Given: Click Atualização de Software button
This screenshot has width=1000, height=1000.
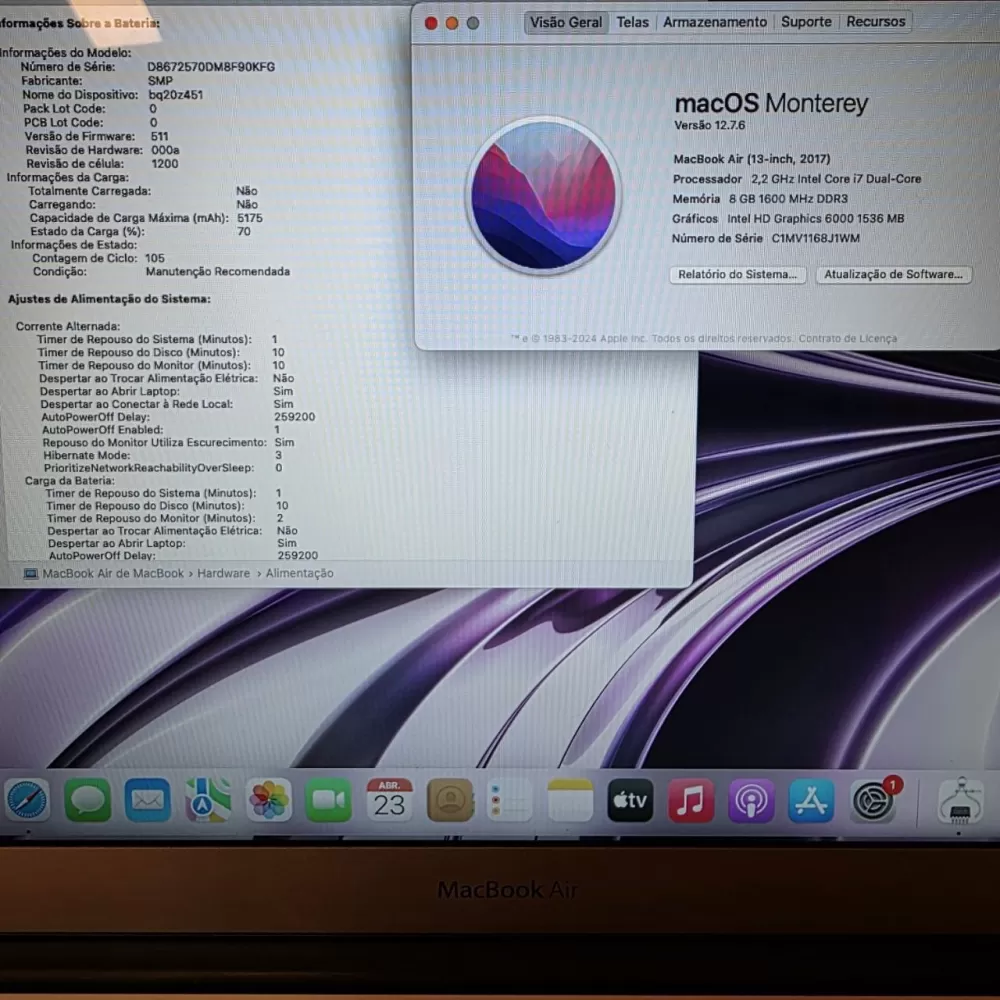Looking at the screenshot, I should [893, 275].
